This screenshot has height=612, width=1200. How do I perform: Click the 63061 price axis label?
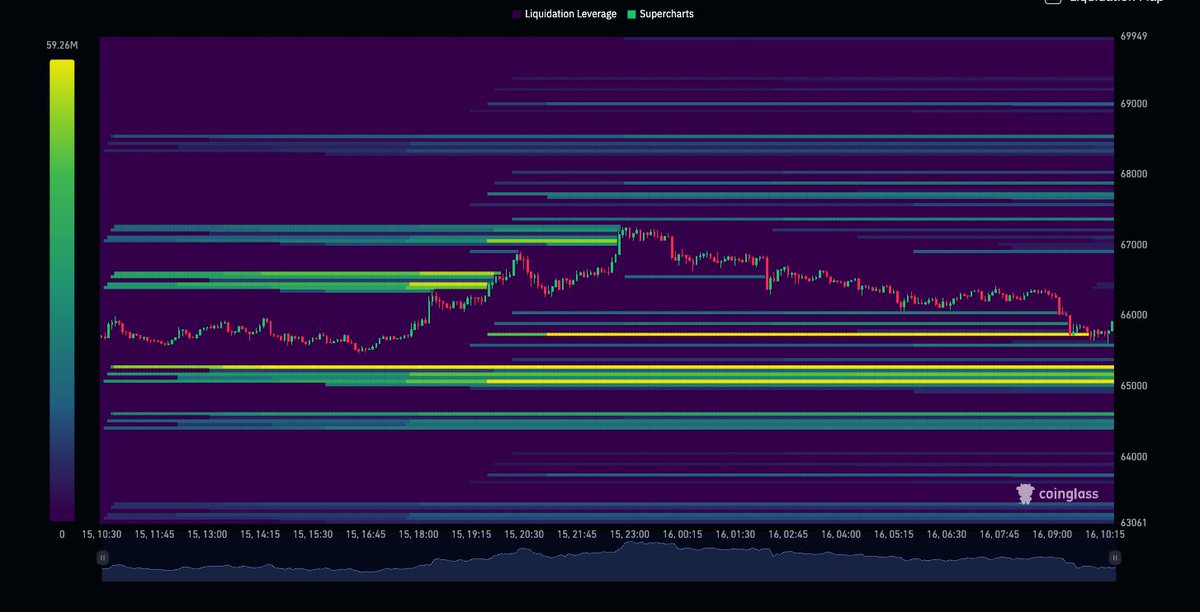pos(1135,523)
